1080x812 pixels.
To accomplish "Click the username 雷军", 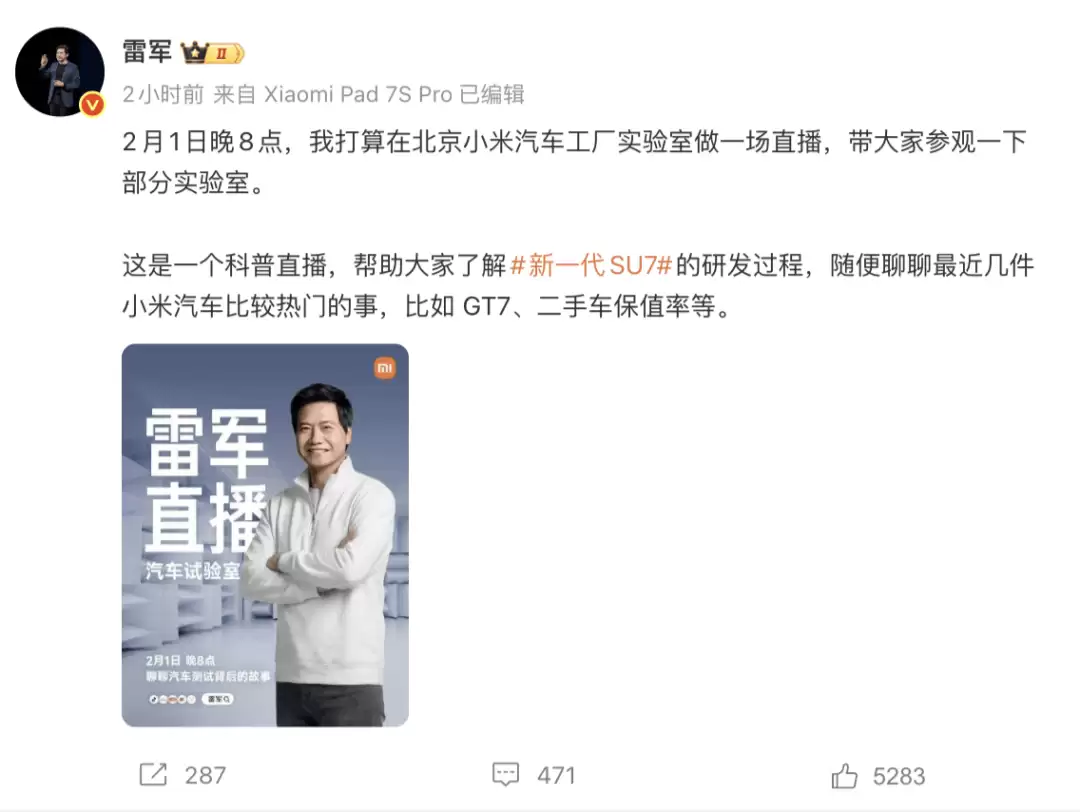I will pos(147,52).
